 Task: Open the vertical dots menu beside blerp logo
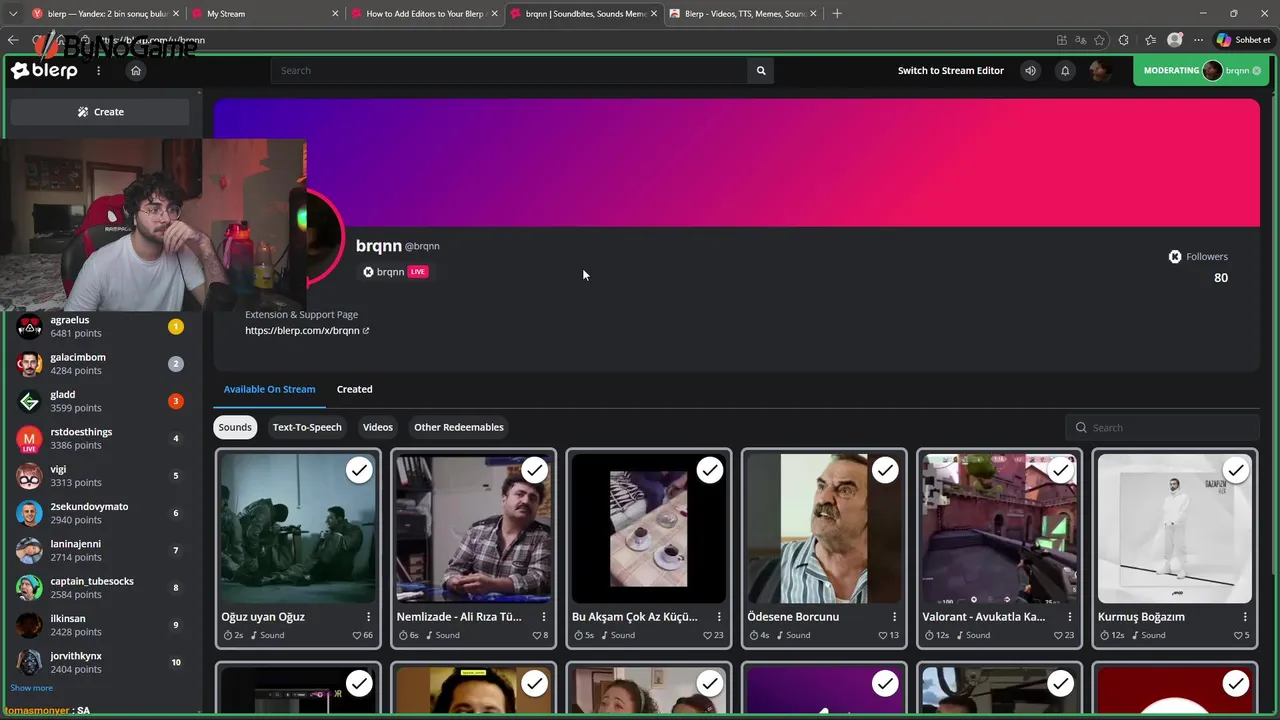pyautogui.click(x=98, y=71)
